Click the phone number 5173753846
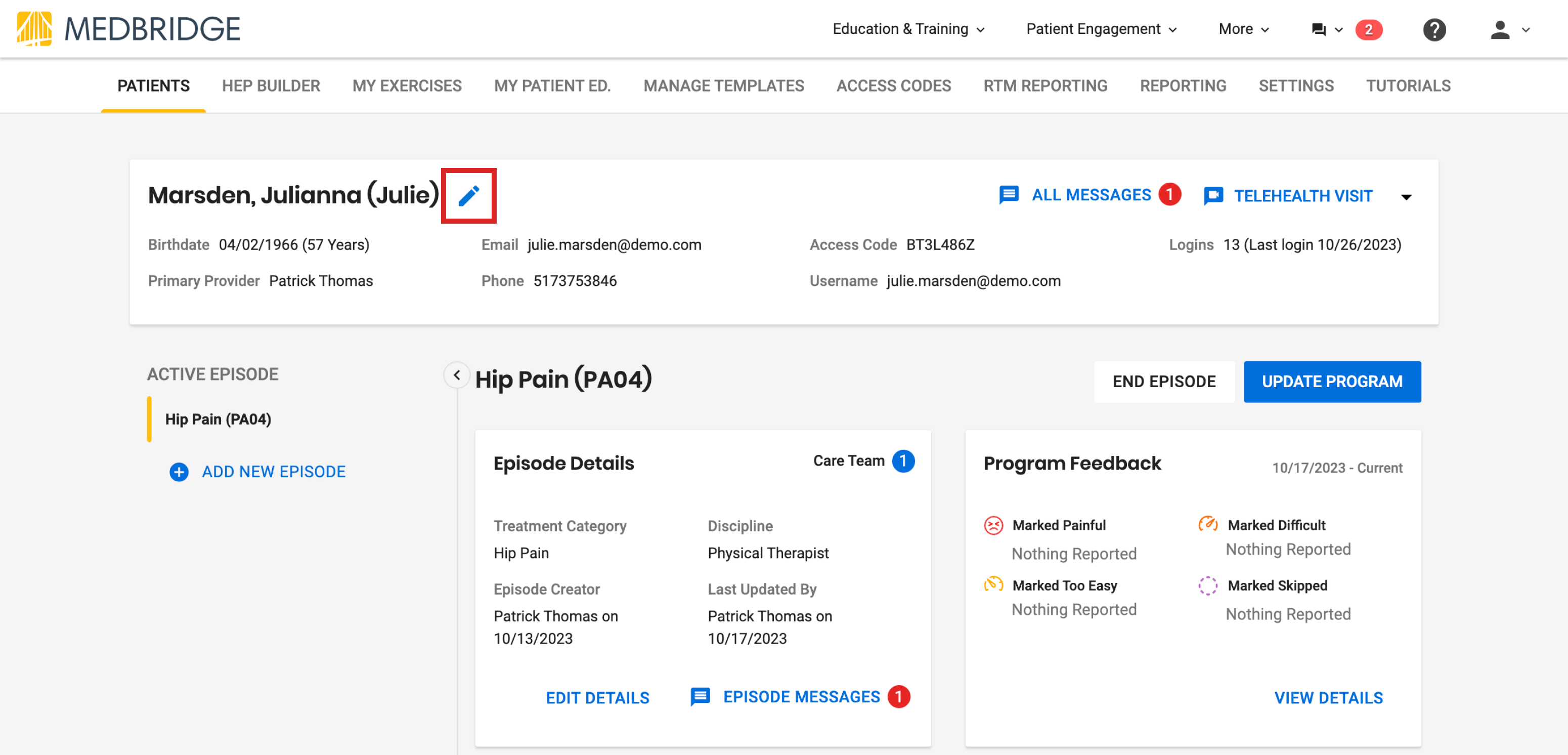This screenshot has height=755, width=1568. tap(575, 281)
